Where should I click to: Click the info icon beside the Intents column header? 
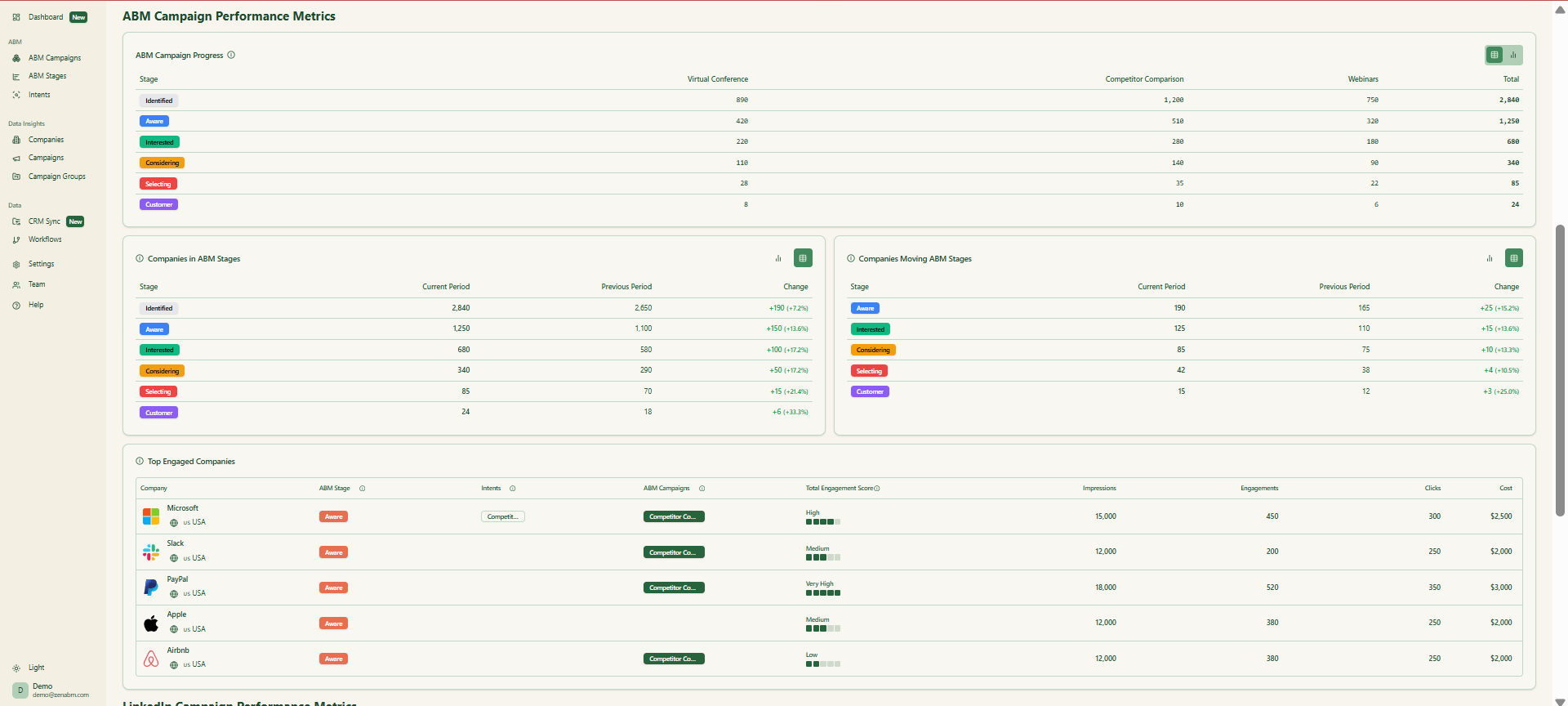click(513, 489)
